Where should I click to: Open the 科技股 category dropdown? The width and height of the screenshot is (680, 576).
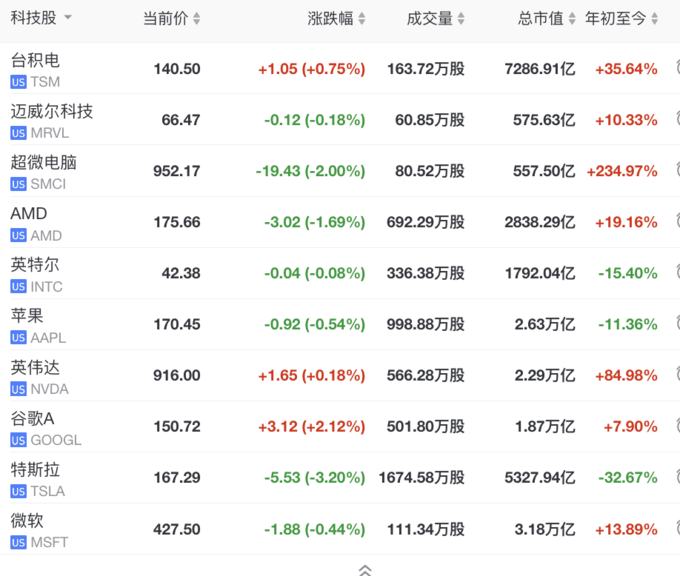(66, 19)
